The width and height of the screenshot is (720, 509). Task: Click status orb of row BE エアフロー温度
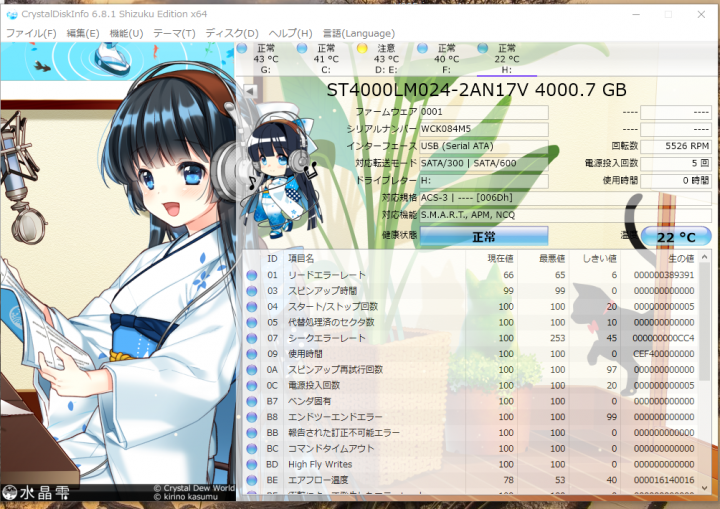(252, 480)
